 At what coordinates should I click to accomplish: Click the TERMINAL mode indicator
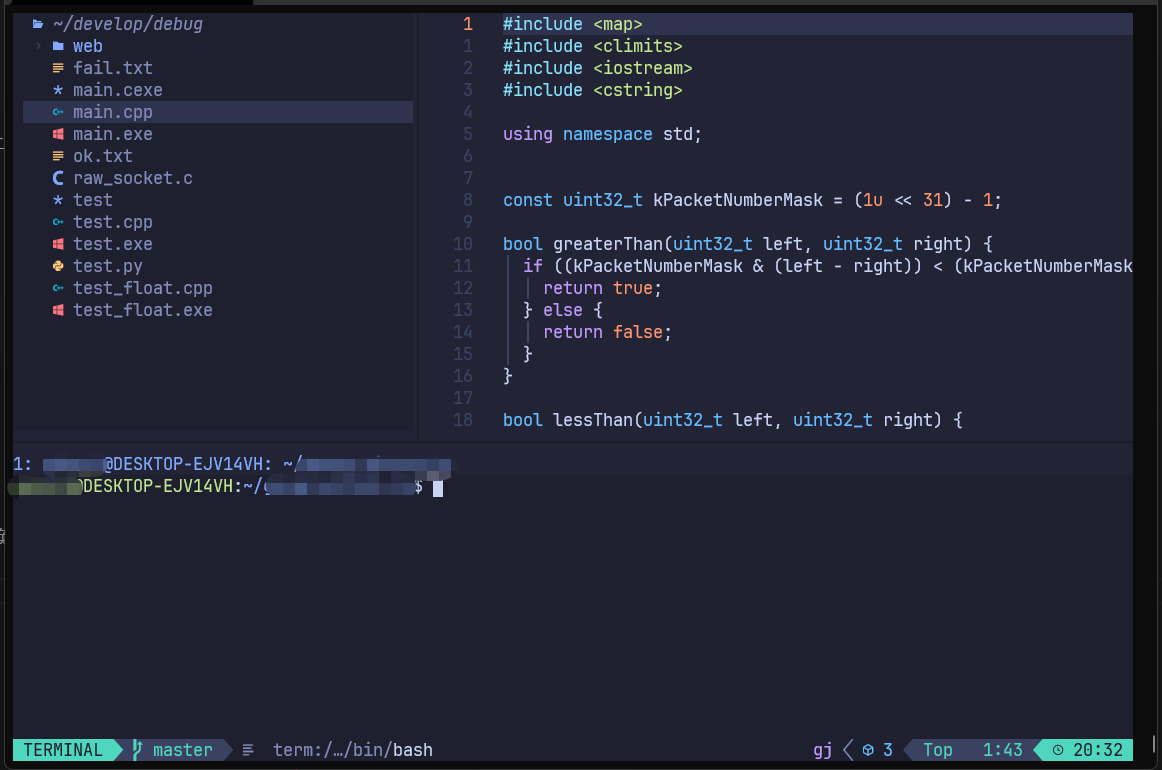coord(63,750)
